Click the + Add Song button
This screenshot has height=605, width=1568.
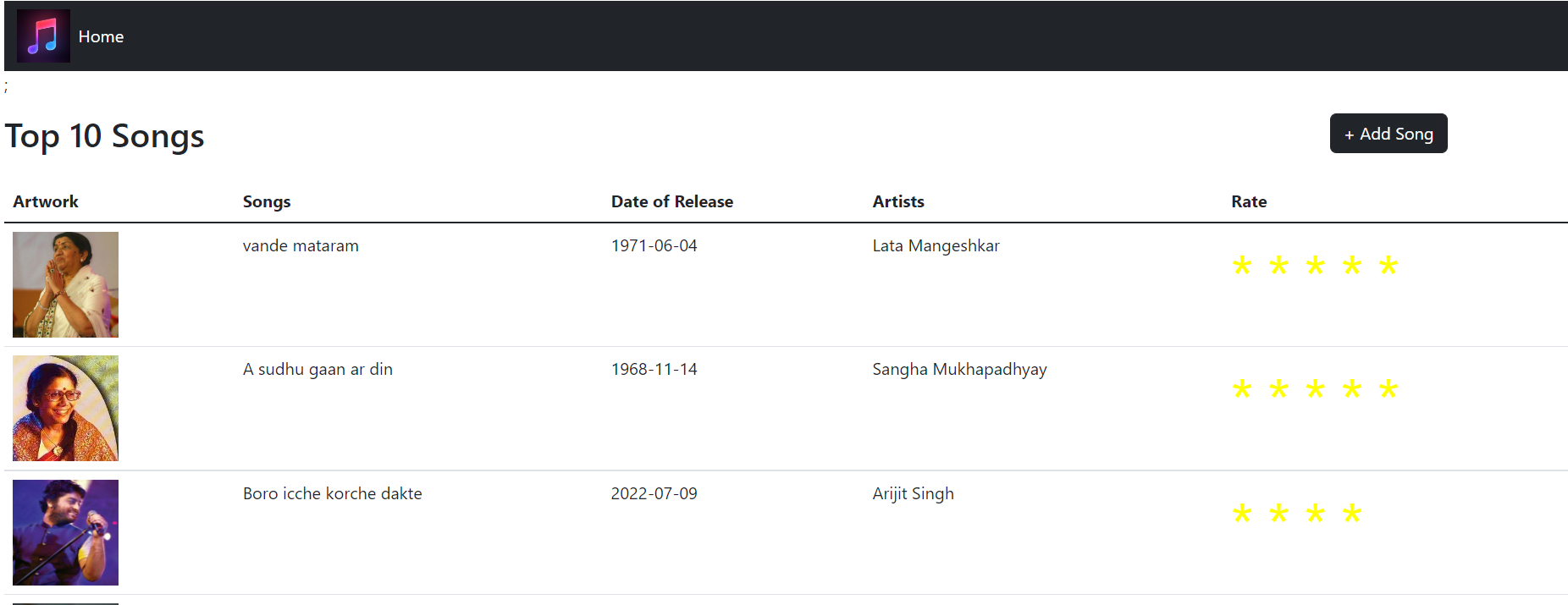point(1388,133)
